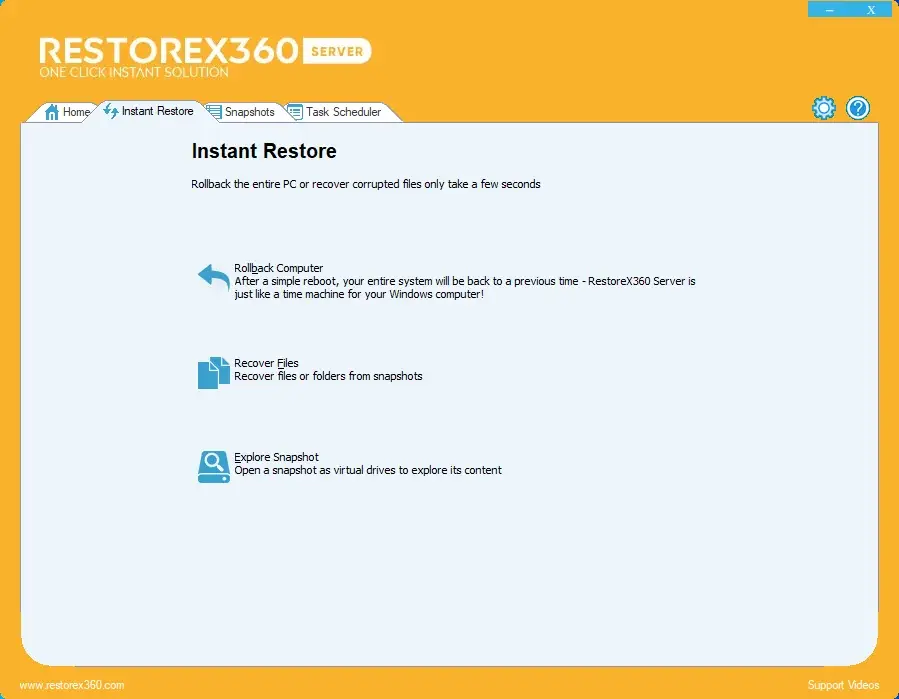Select the Recover Files option text
Viewport: 899px width, 699px height.
point(266,363)
